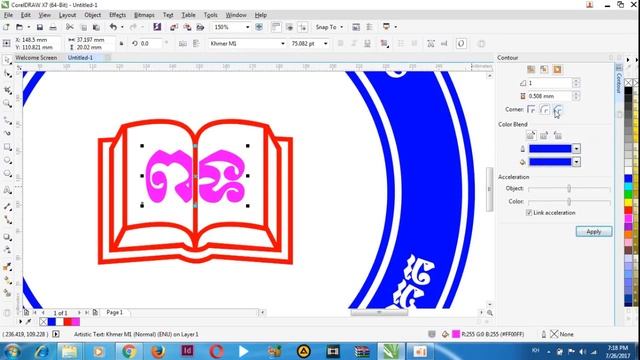640x360 pixels.
Task: Select the Rectangle tool
Action: pyautogui.click(x=7, y=147)
